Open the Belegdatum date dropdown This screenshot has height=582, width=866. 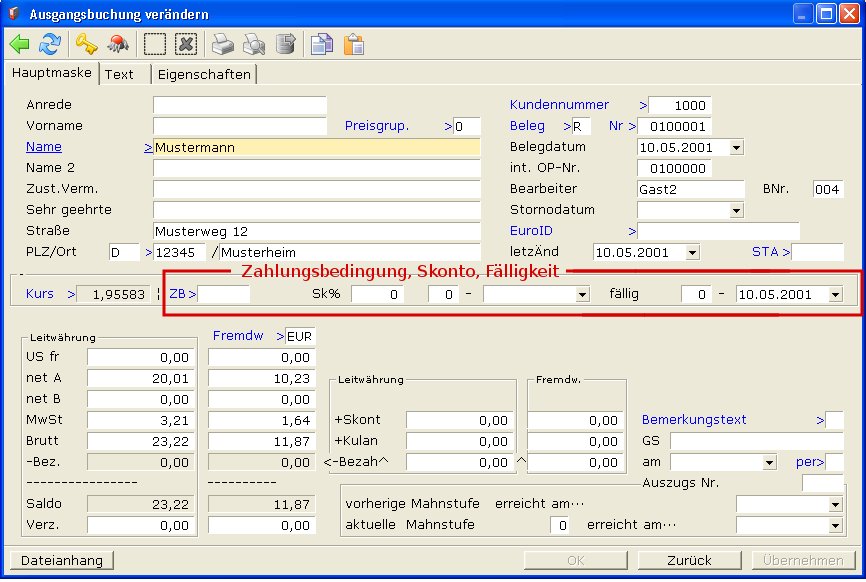(737, 147)
